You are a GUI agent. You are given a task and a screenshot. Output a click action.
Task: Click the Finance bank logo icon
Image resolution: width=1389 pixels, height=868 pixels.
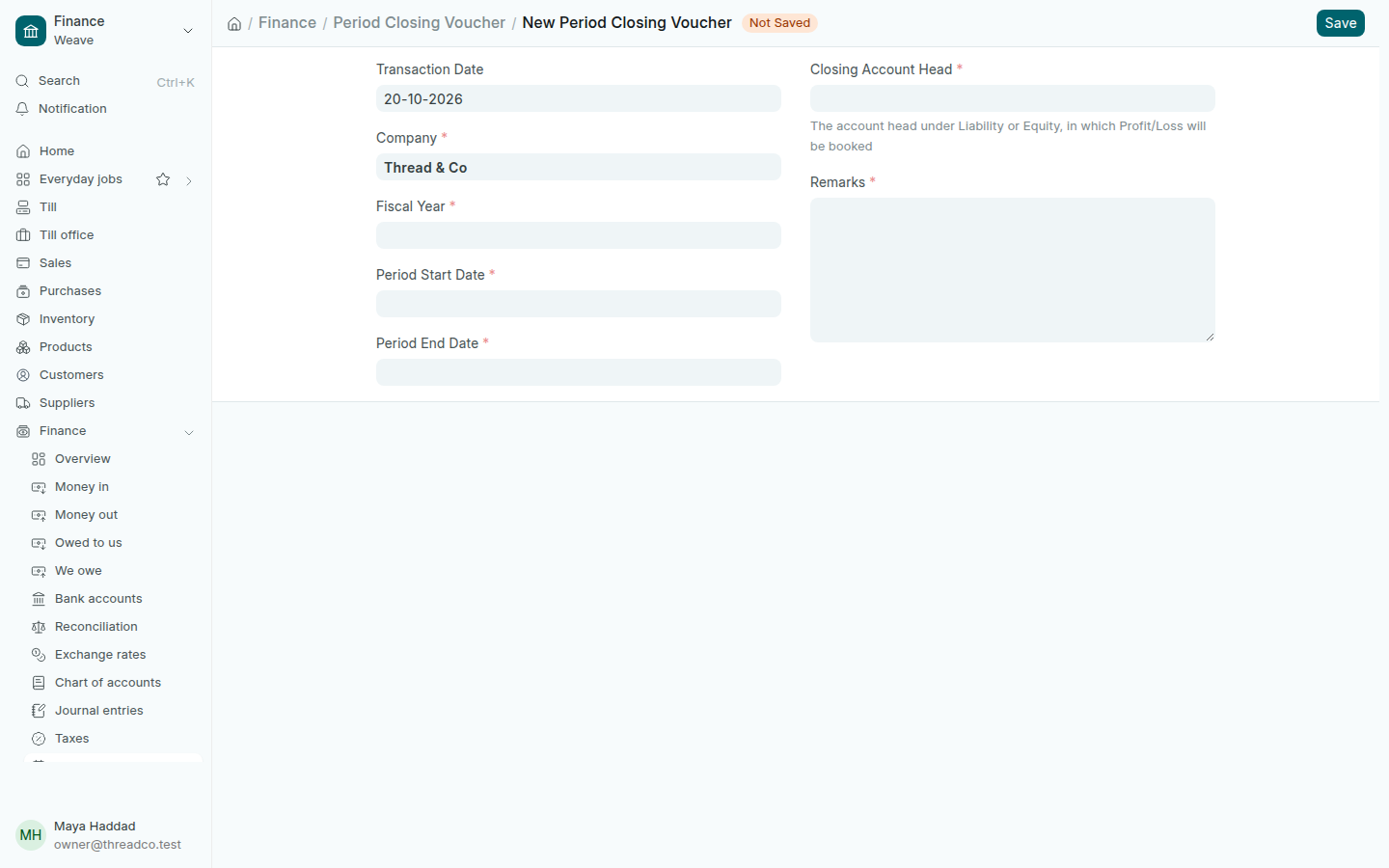coord(31,31)
